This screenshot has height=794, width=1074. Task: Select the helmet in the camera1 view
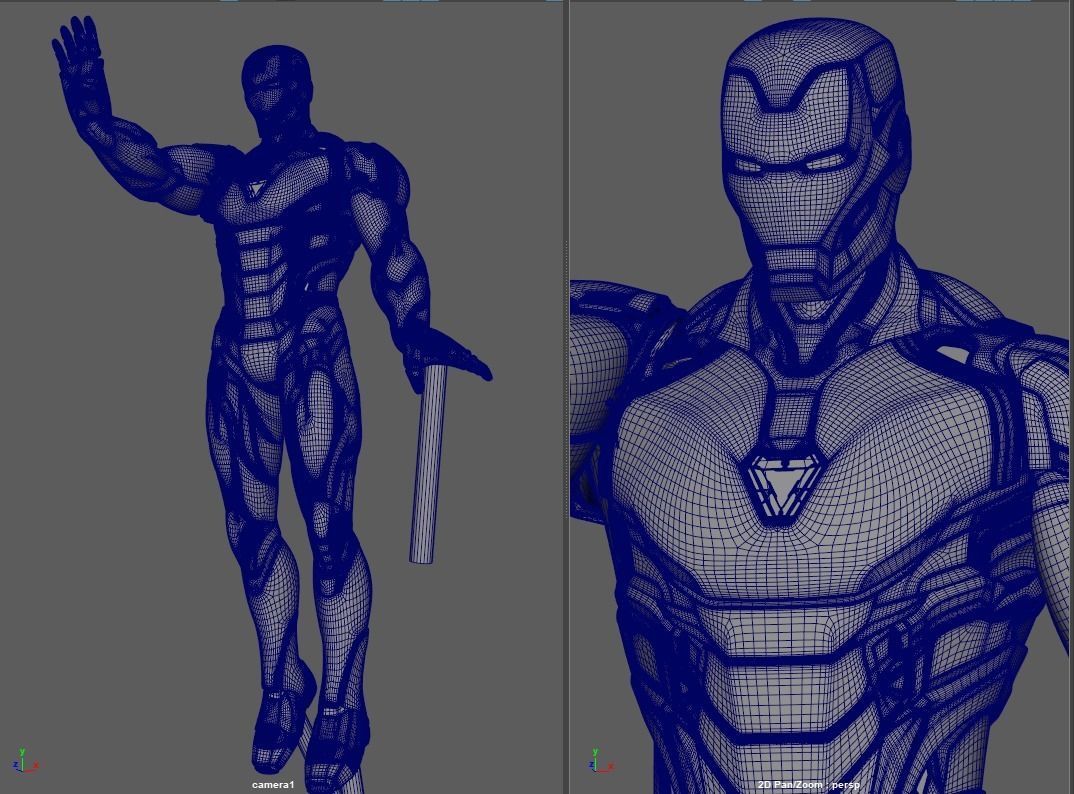(275, 89)
